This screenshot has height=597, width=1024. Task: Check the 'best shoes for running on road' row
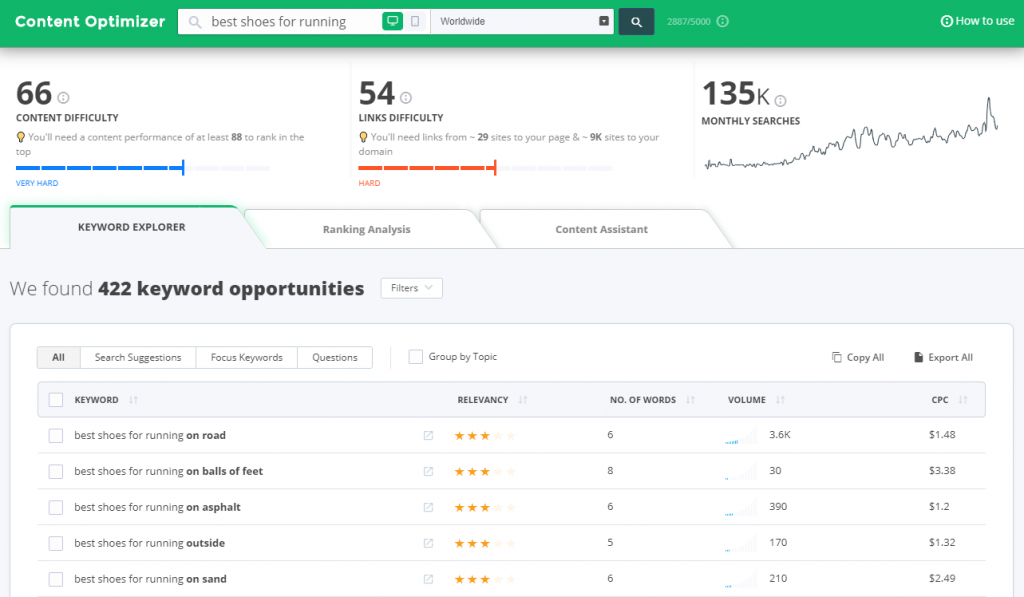[56, 436]
